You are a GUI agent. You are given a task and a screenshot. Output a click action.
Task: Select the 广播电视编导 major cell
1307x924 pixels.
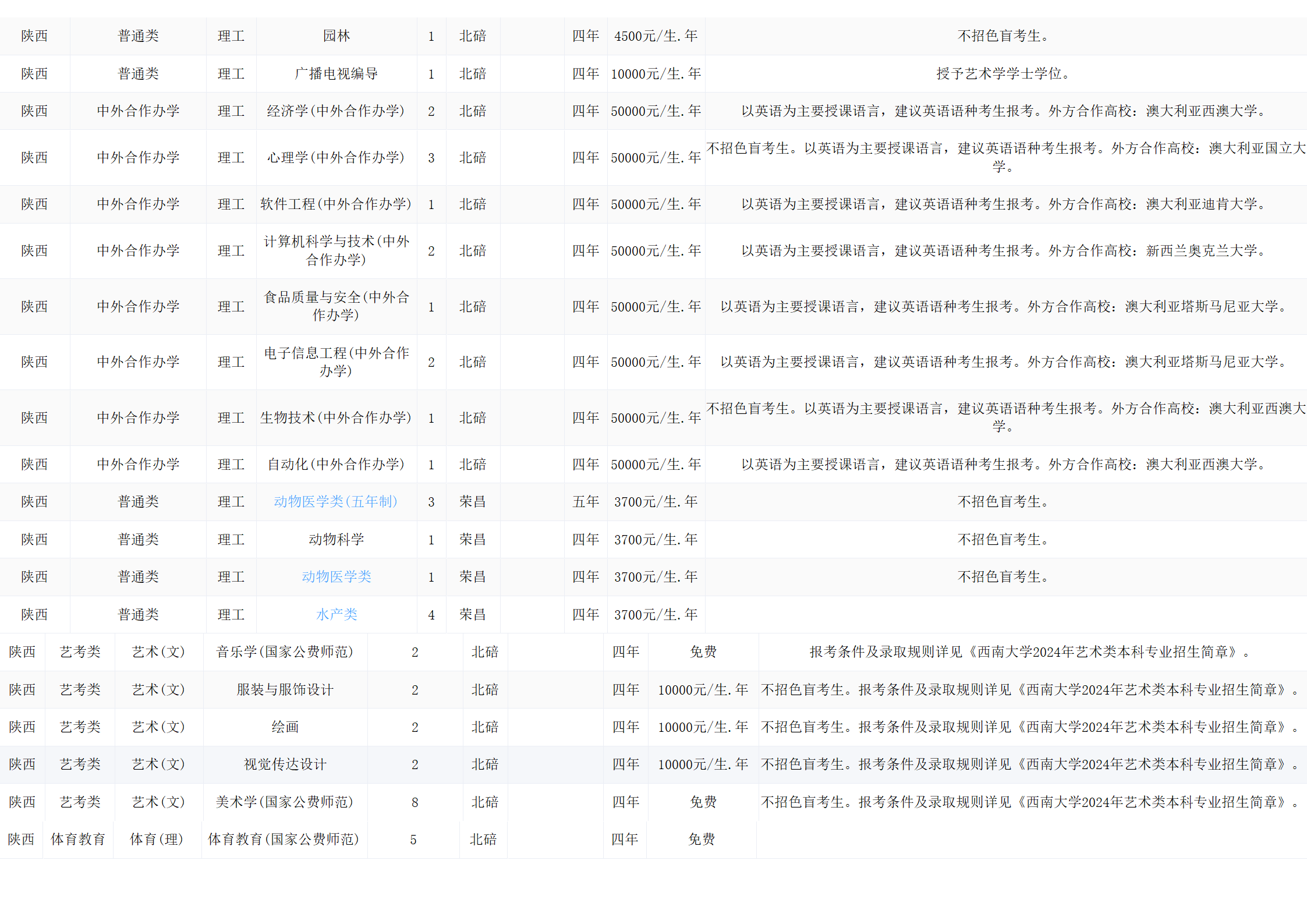[336, 73]
